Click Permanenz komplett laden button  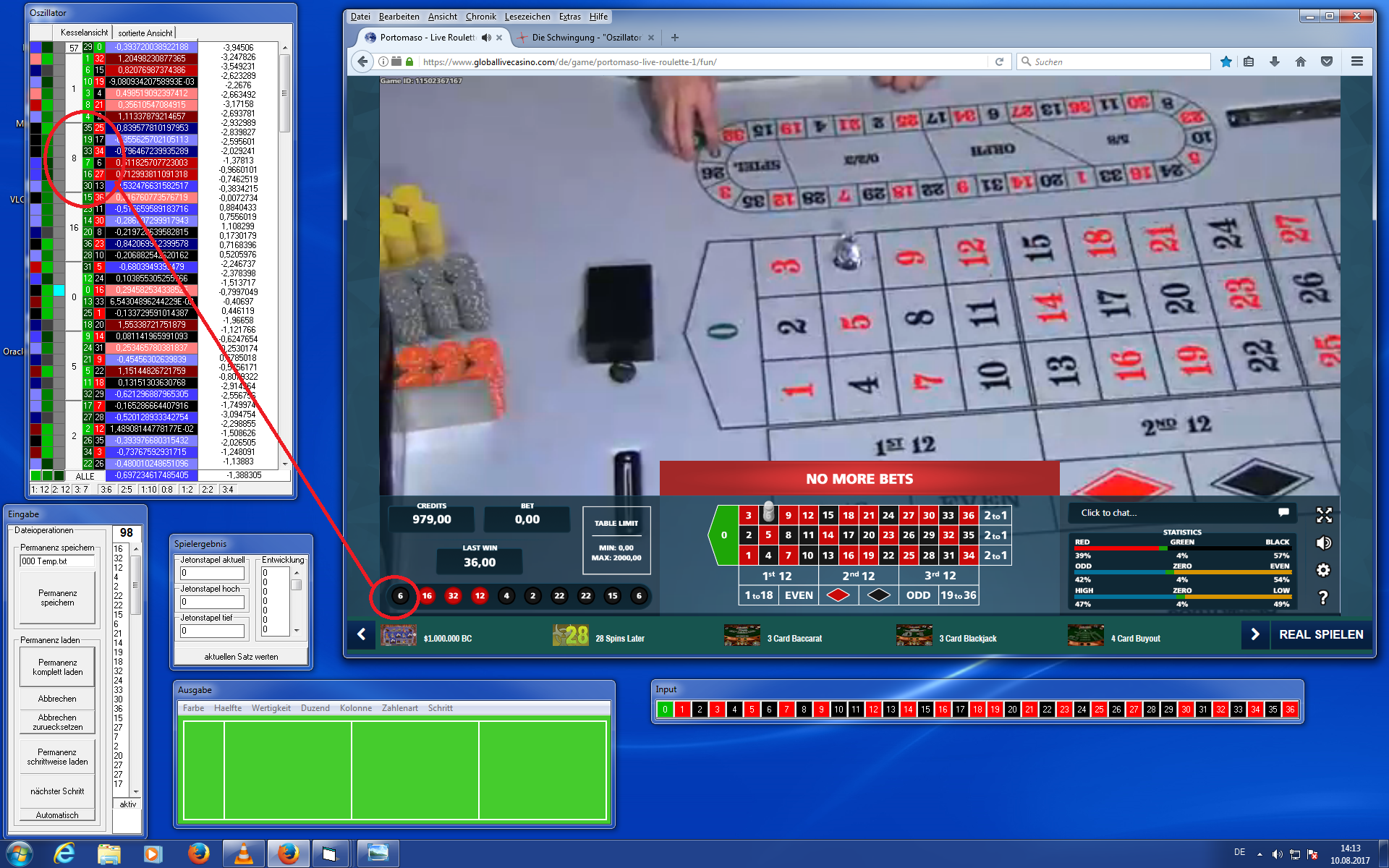[x=57, y=667]
